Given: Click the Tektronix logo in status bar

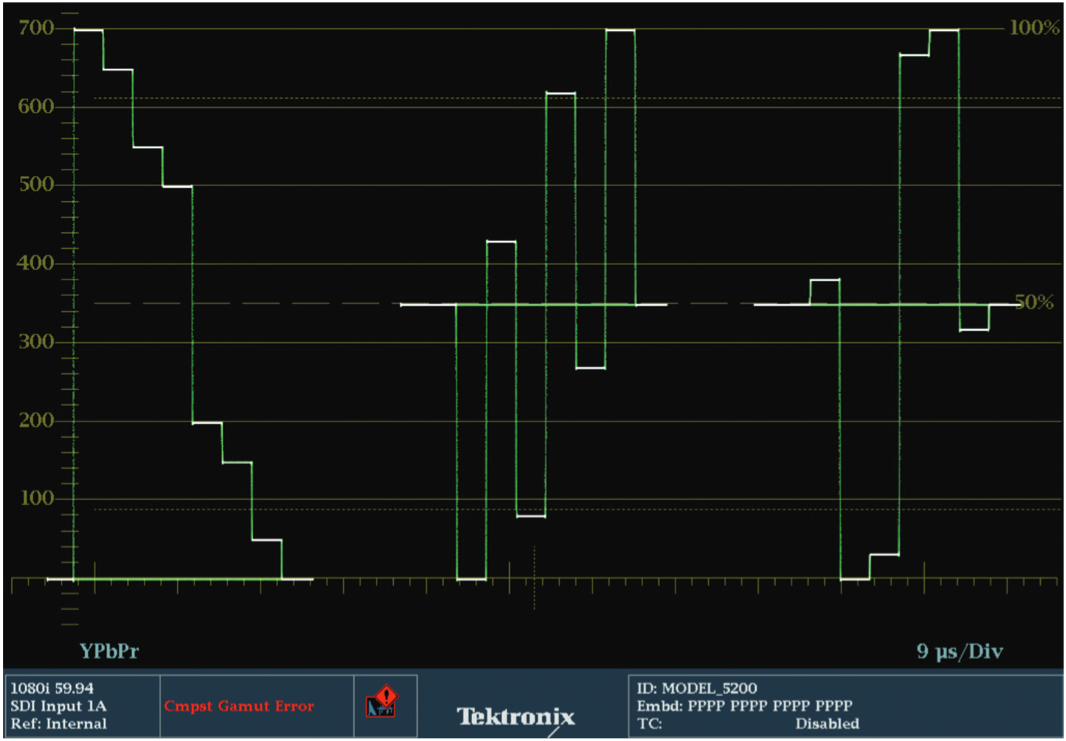Looking at the screenshot, I should point(515,717).
